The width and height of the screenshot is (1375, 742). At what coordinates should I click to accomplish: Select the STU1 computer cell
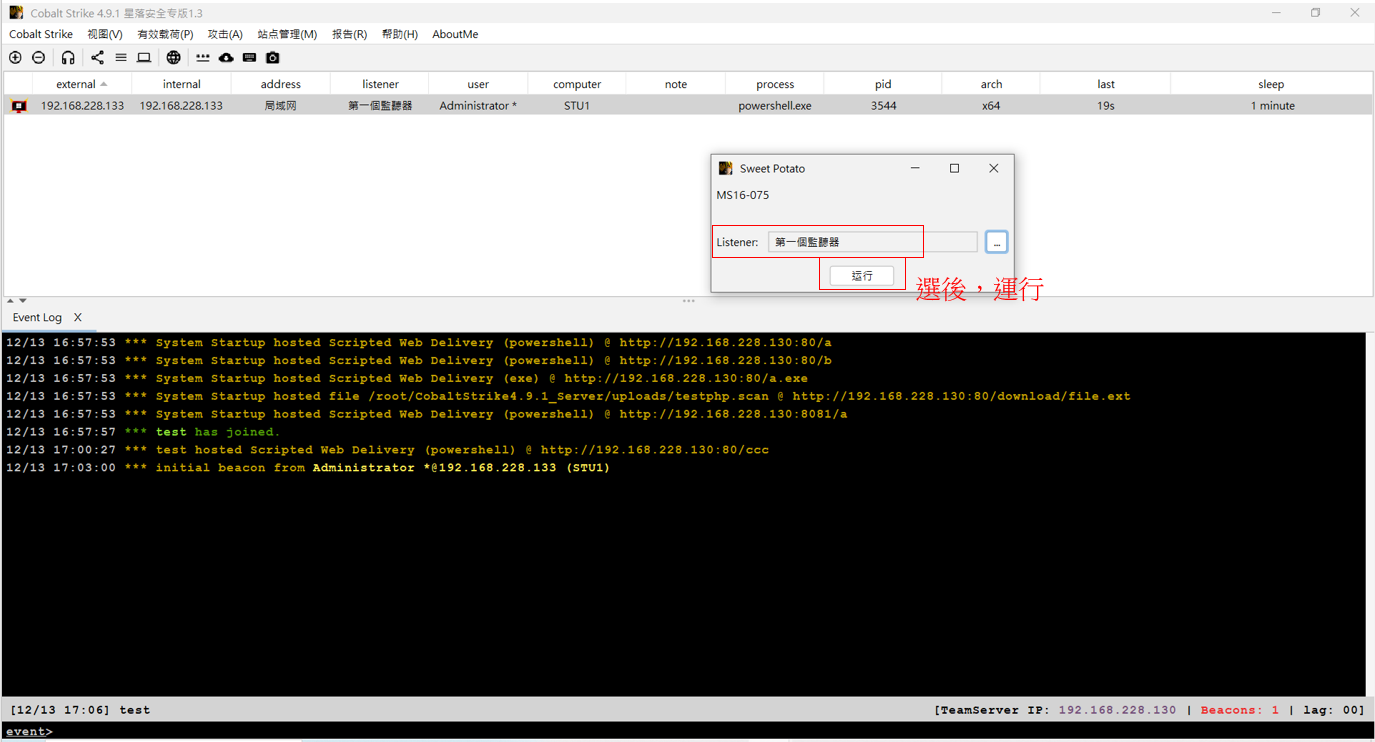click(x=577, y=105)
